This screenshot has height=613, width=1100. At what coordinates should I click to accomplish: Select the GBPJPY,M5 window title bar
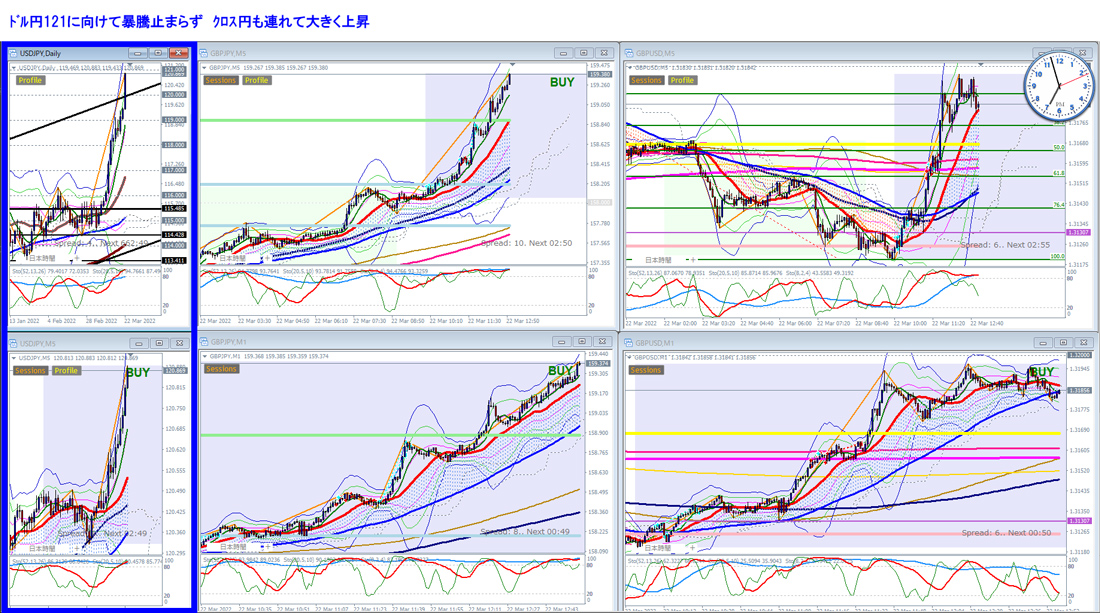407,53
